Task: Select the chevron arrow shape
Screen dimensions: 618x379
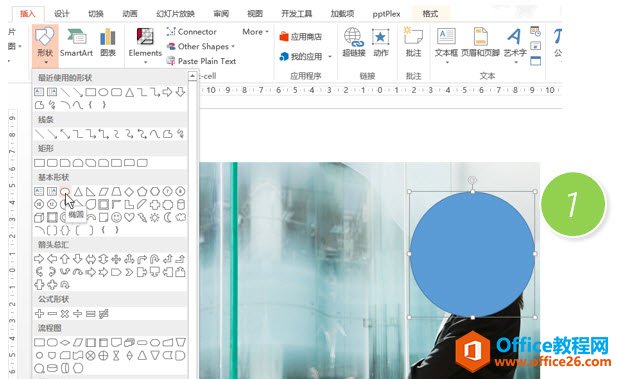Action: (129, 272)
